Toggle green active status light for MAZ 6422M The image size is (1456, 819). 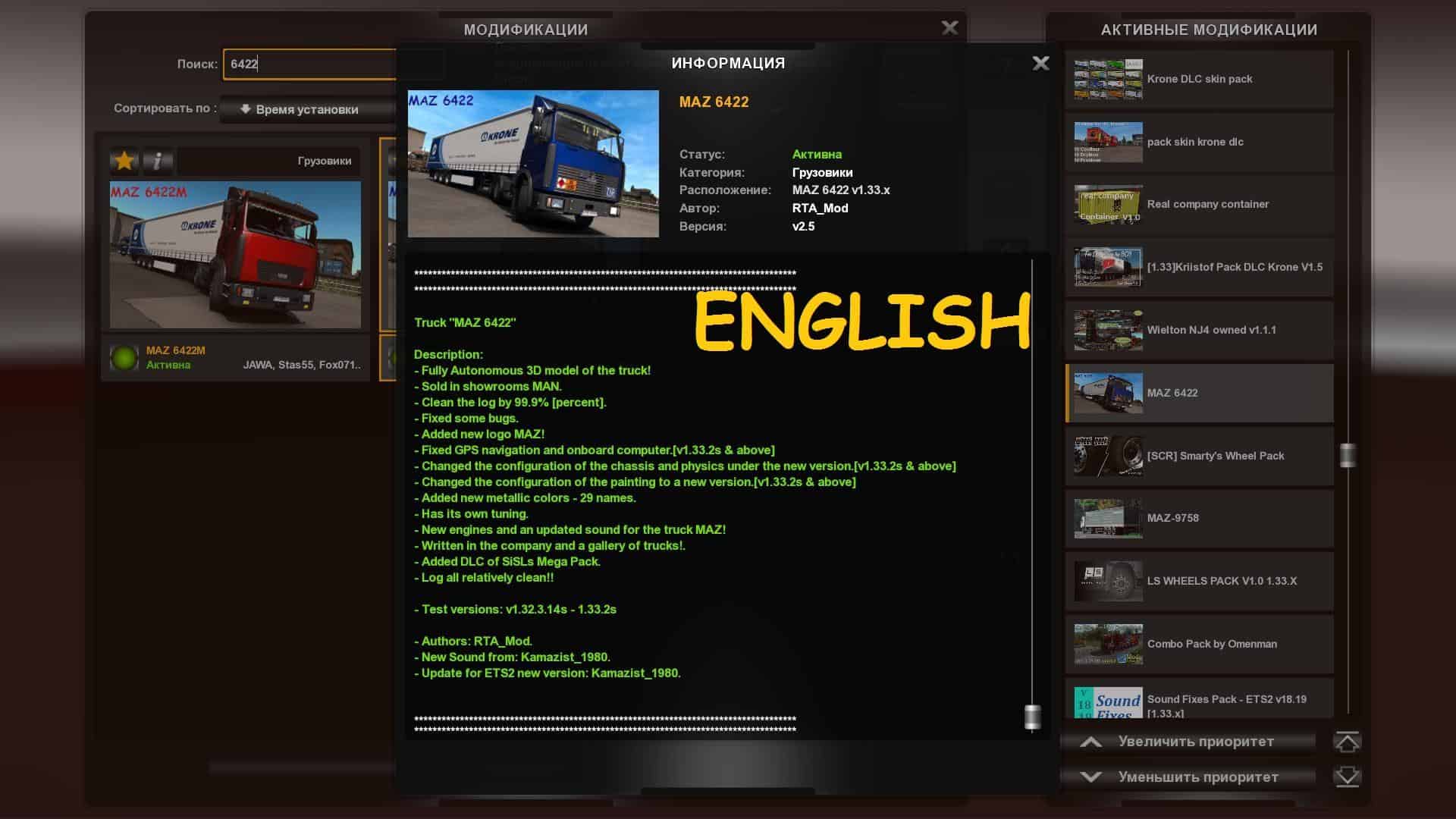pyautogui.click(x=124, y=357)
